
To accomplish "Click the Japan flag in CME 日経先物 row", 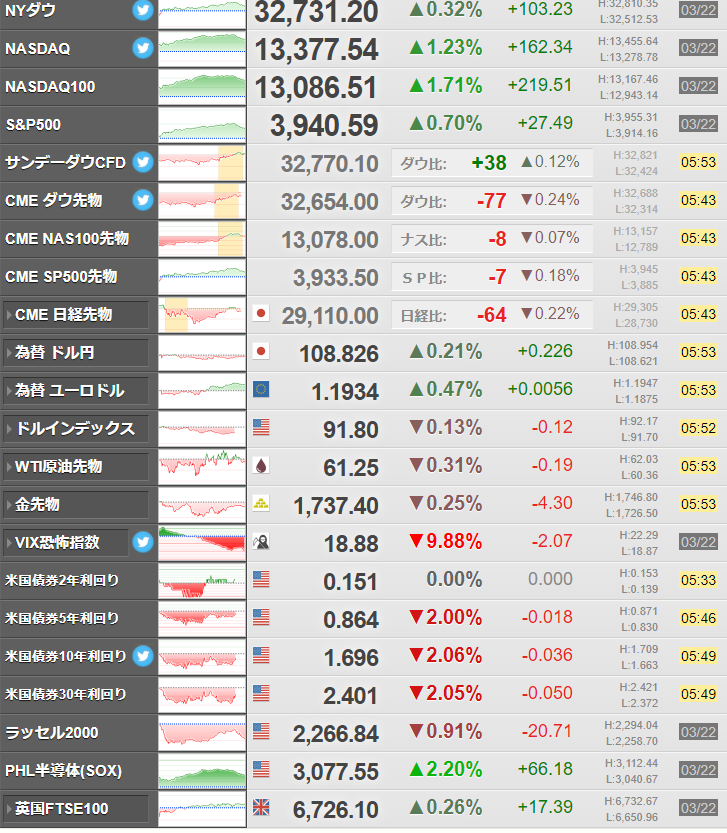I will (x=261, y=313).
